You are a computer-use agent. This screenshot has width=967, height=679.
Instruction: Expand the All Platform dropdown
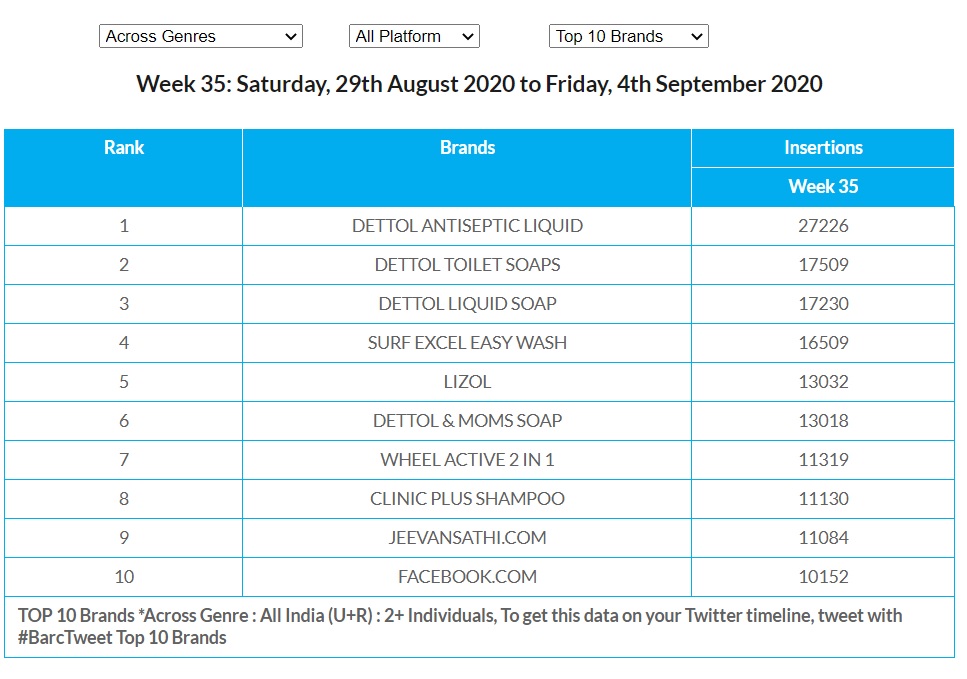[x=414, y=37]
